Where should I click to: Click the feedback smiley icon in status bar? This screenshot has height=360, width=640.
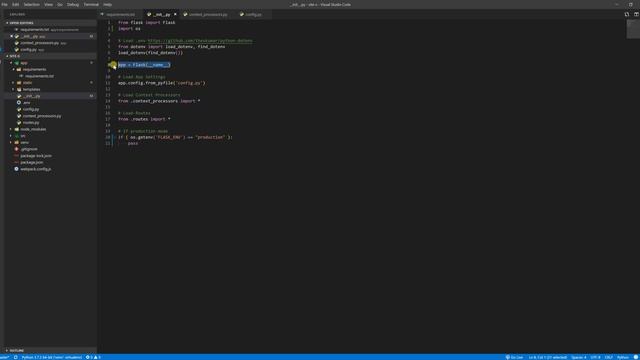pos(636,357)
